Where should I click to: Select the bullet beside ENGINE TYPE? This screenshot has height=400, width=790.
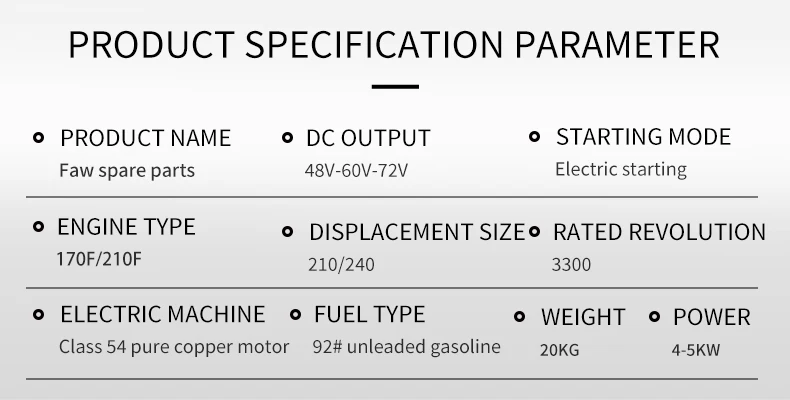coord(39,227)
